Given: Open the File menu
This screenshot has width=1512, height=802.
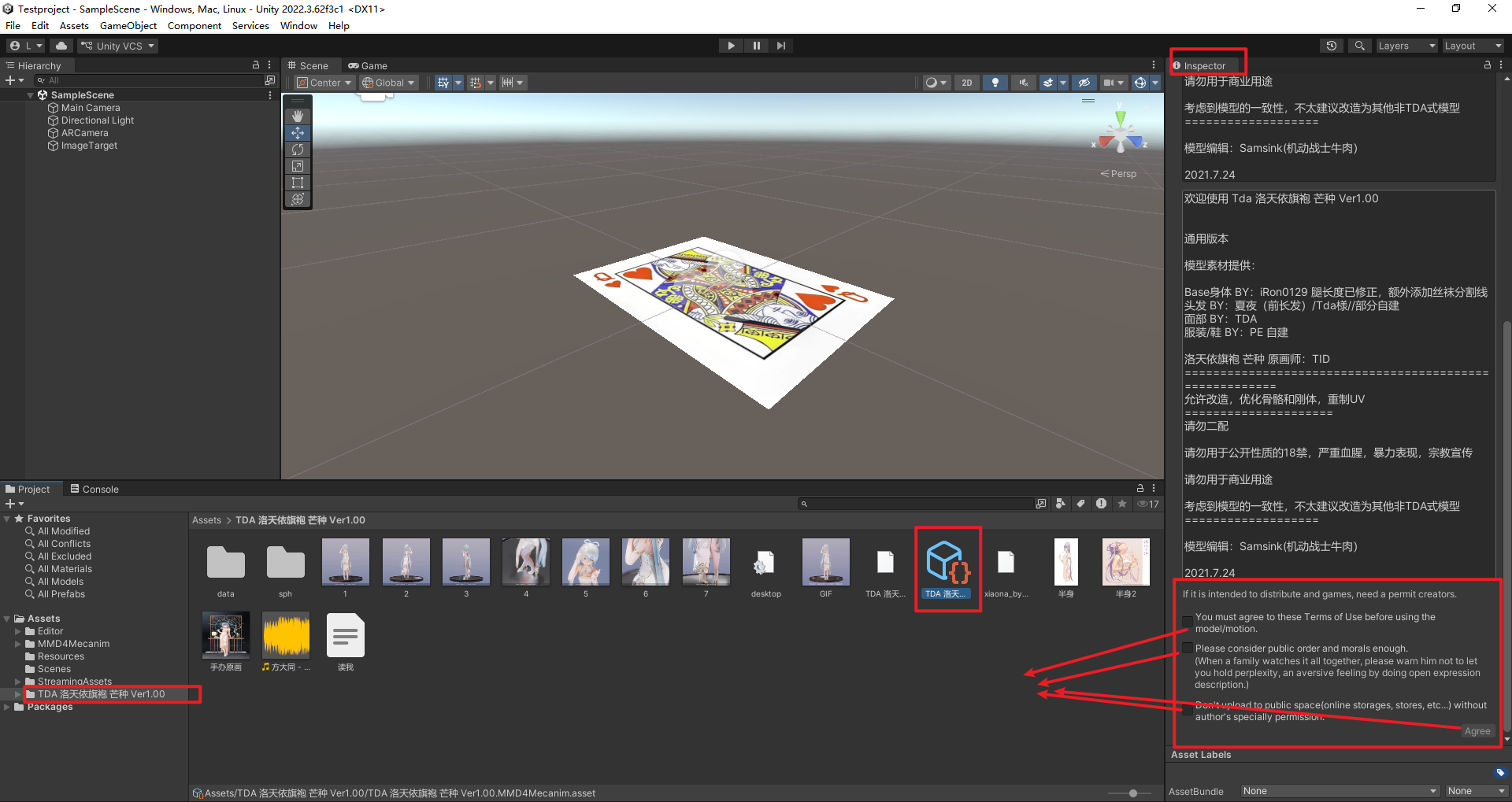Looking at the screenshot, I should pyautogui.click(x=13, y=25).
